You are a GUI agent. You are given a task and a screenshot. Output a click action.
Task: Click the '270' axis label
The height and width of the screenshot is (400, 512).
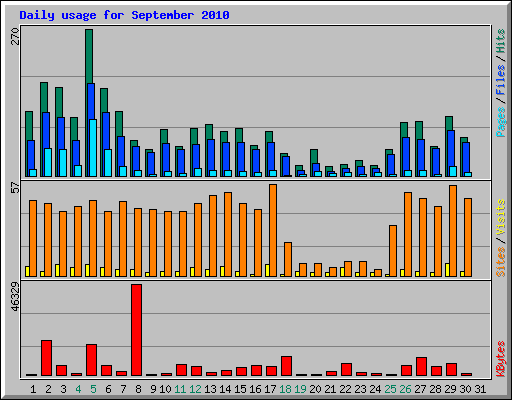15,37
